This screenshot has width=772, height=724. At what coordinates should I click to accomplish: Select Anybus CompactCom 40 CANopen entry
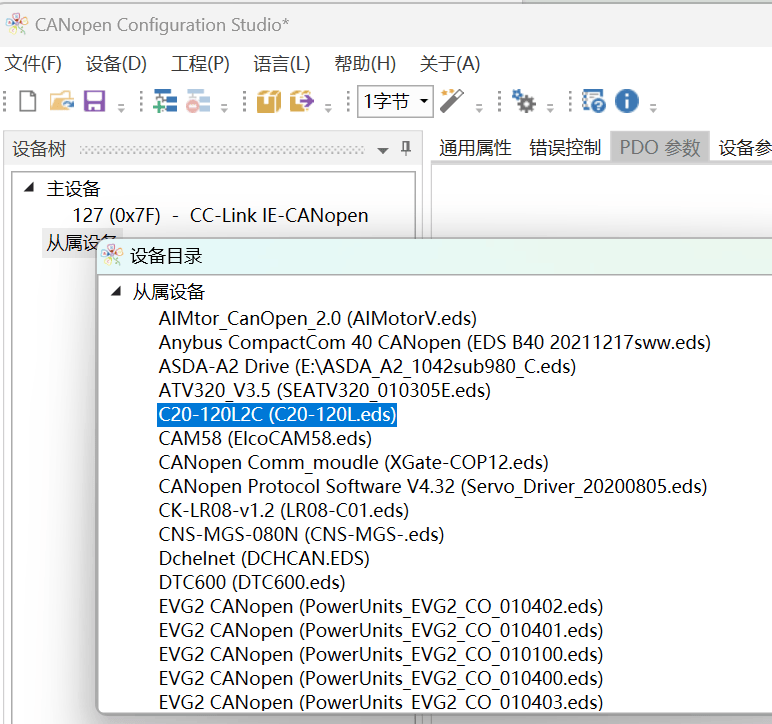[x=435, y=343]
